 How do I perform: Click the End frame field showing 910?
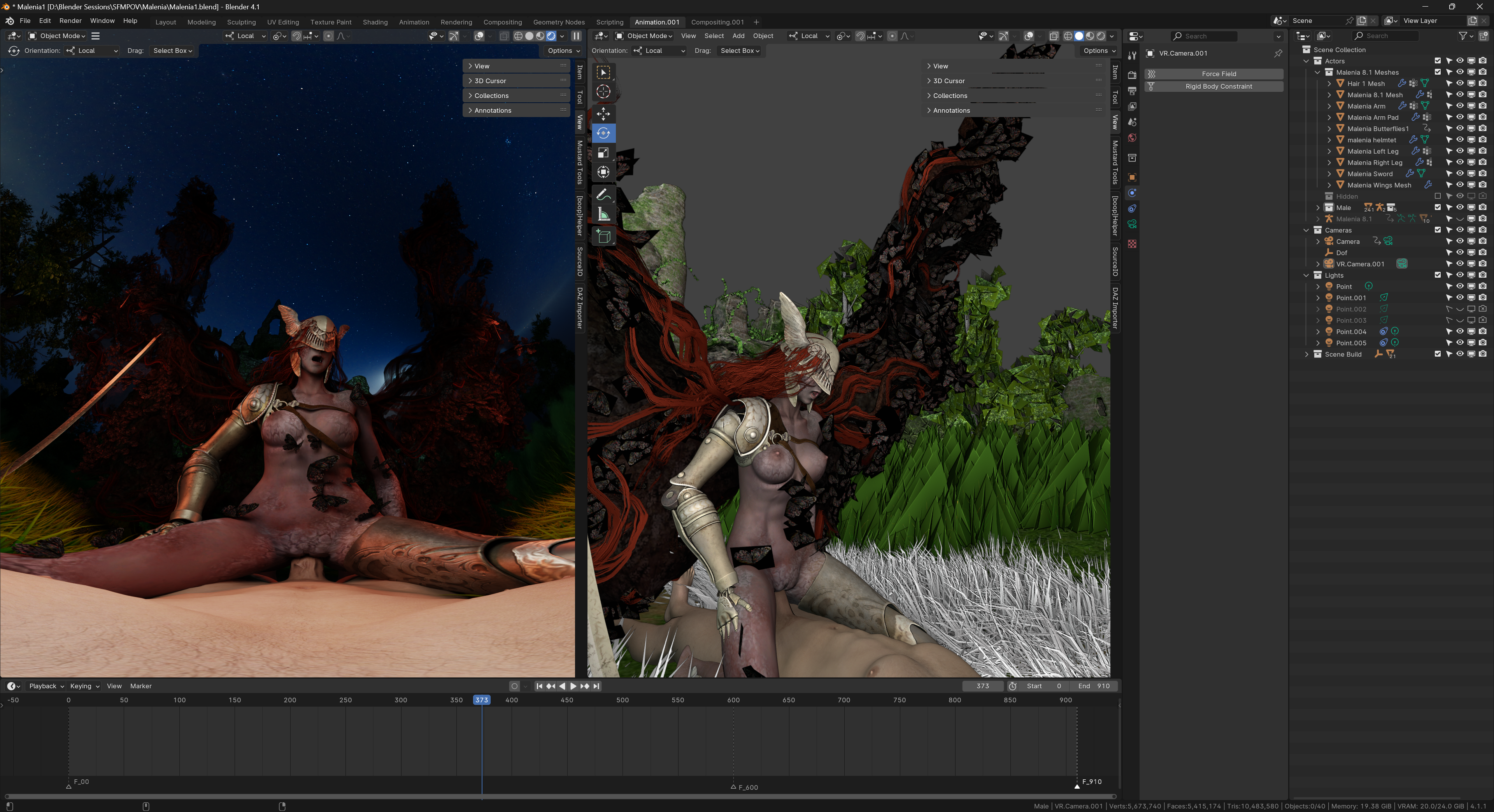point(1094,686)
